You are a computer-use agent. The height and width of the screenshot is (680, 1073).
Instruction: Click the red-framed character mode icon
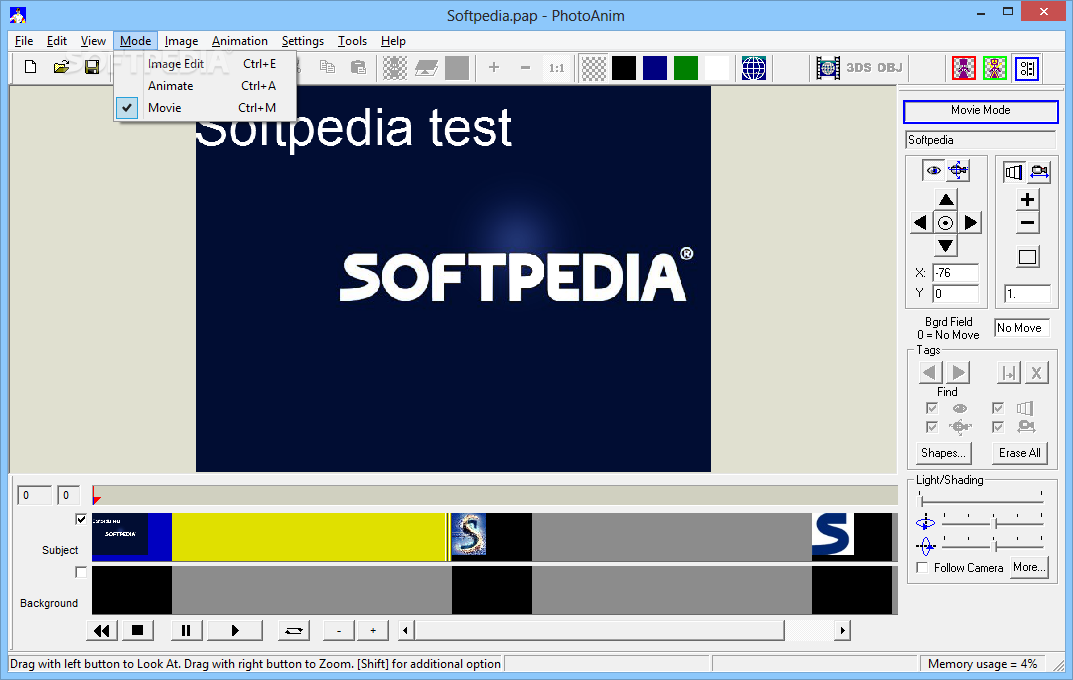(964, 68)
